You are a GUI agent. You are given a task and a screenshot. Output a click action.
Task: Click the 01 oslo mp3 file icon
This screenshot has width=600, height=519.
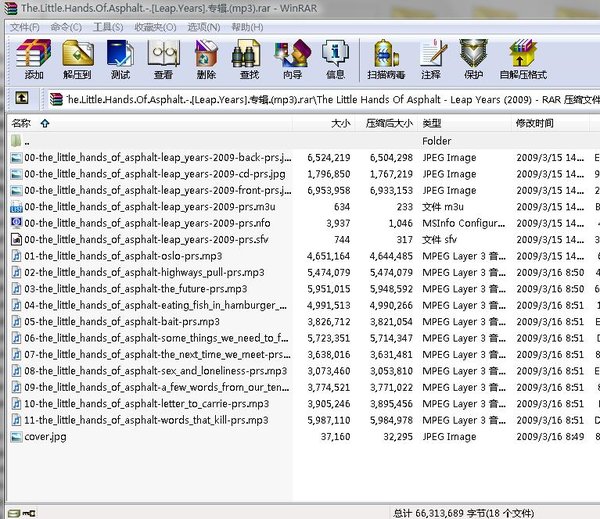(x=16, y=256)
